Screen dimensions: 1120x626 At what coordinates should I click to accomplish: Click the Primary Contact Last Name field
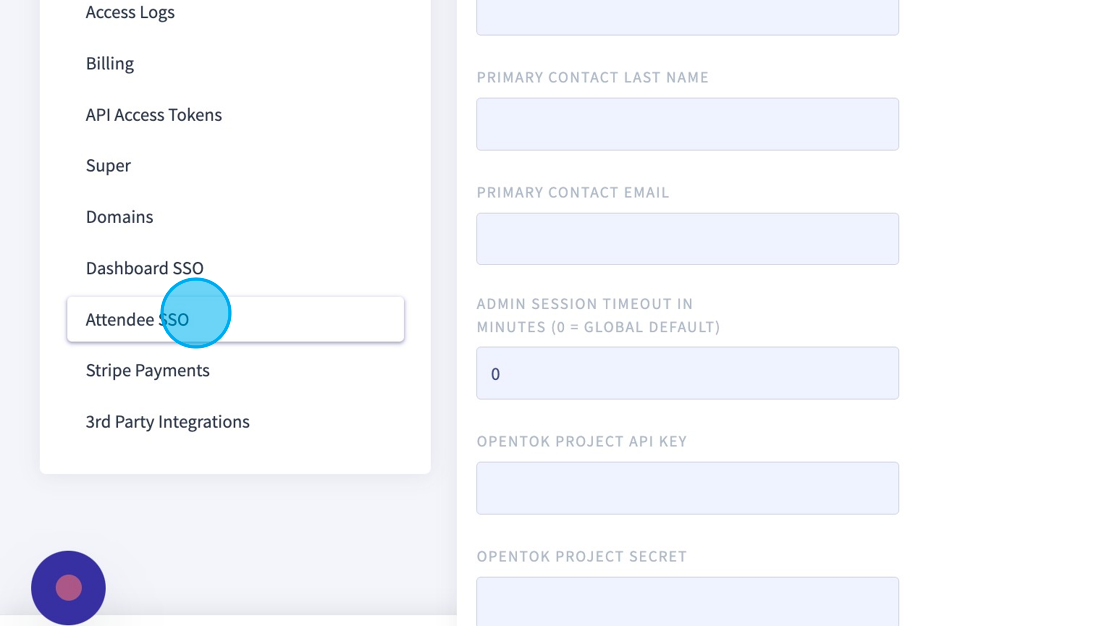(687, 124)
